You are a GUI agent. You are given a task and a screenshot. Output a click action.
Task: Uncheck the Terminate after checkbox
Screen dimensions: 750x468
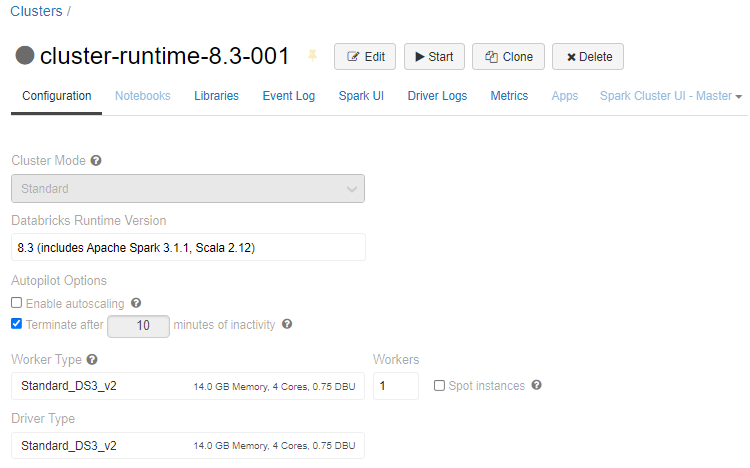17,323
